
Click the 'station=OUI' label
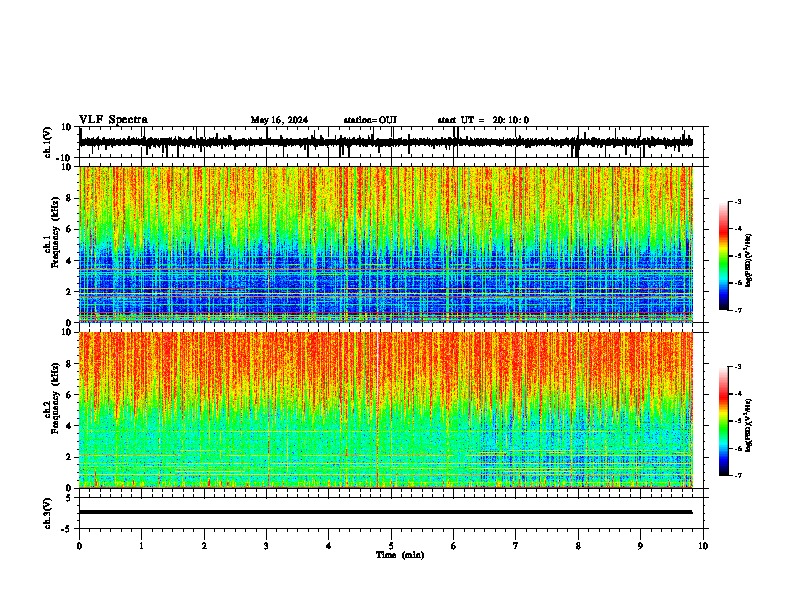pos(370,120)
